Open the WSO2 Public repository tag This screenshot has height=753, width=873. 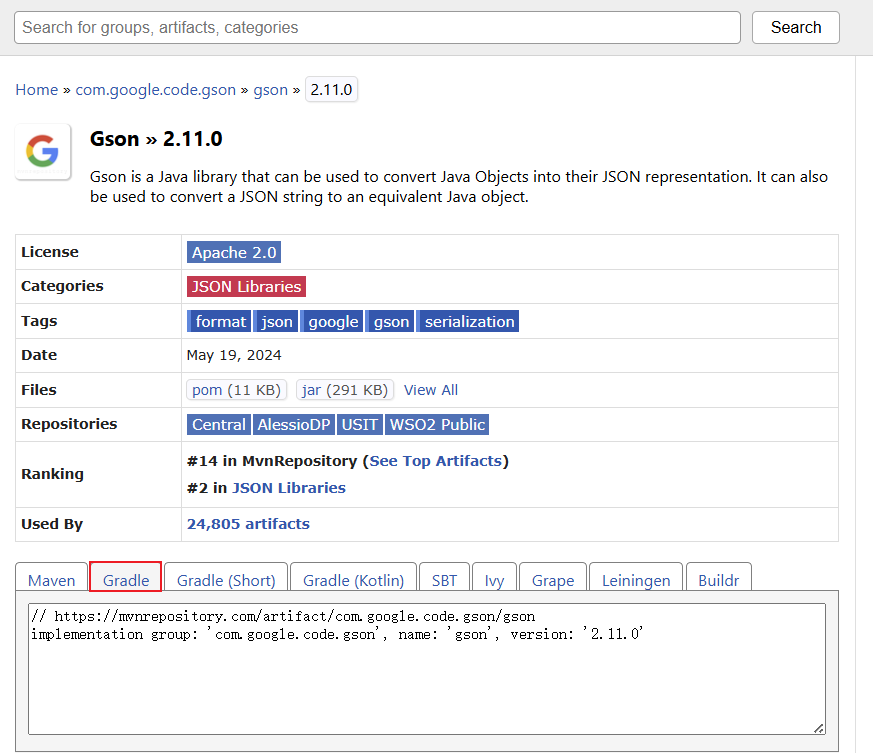[437, 424]
